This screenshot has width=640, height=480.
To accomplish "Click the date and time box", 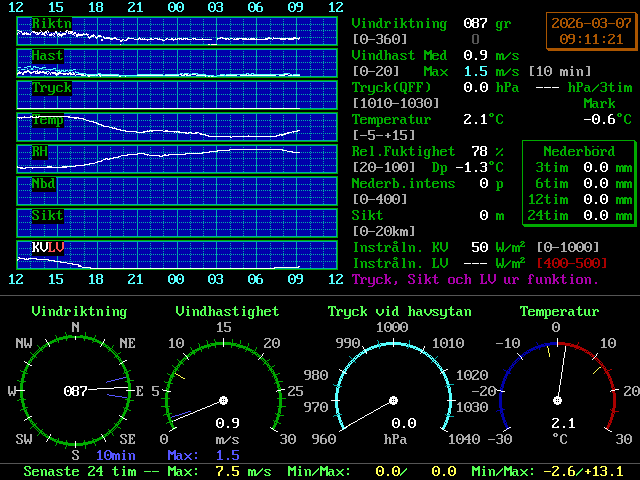I will [x=591, y=31].
